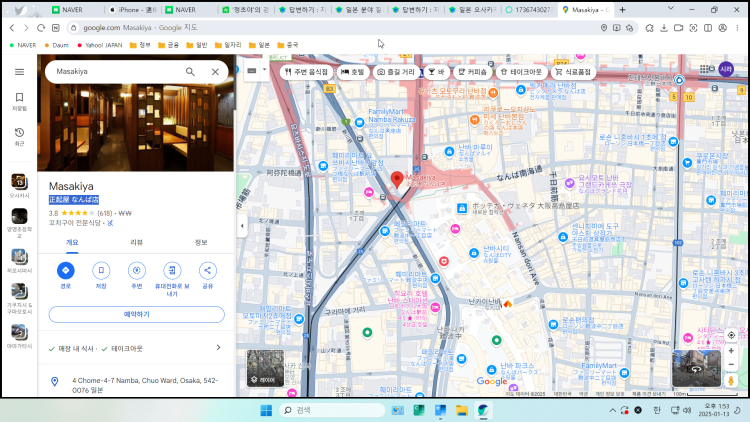The height and width of the screenshot is (422, 750).
Task: Click the Directions round button
Action: (x=66, y=271)
